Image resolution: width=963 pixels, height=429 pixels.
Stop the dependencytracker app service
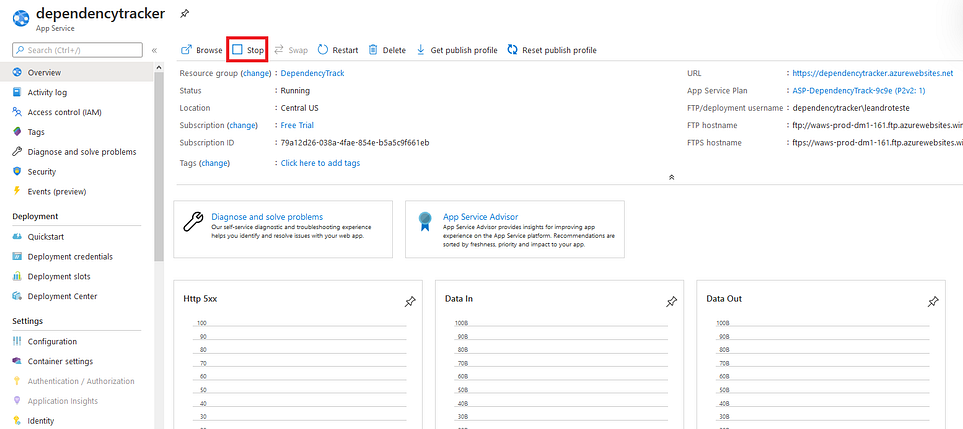(x=248, y=50)
